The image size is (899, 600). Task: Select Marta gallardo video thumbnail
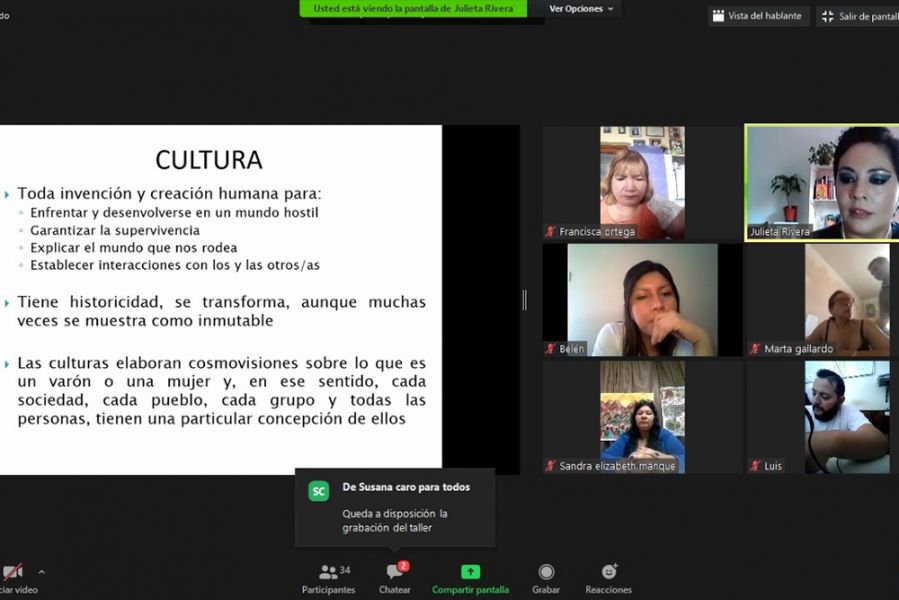click(x=822, y=300)
